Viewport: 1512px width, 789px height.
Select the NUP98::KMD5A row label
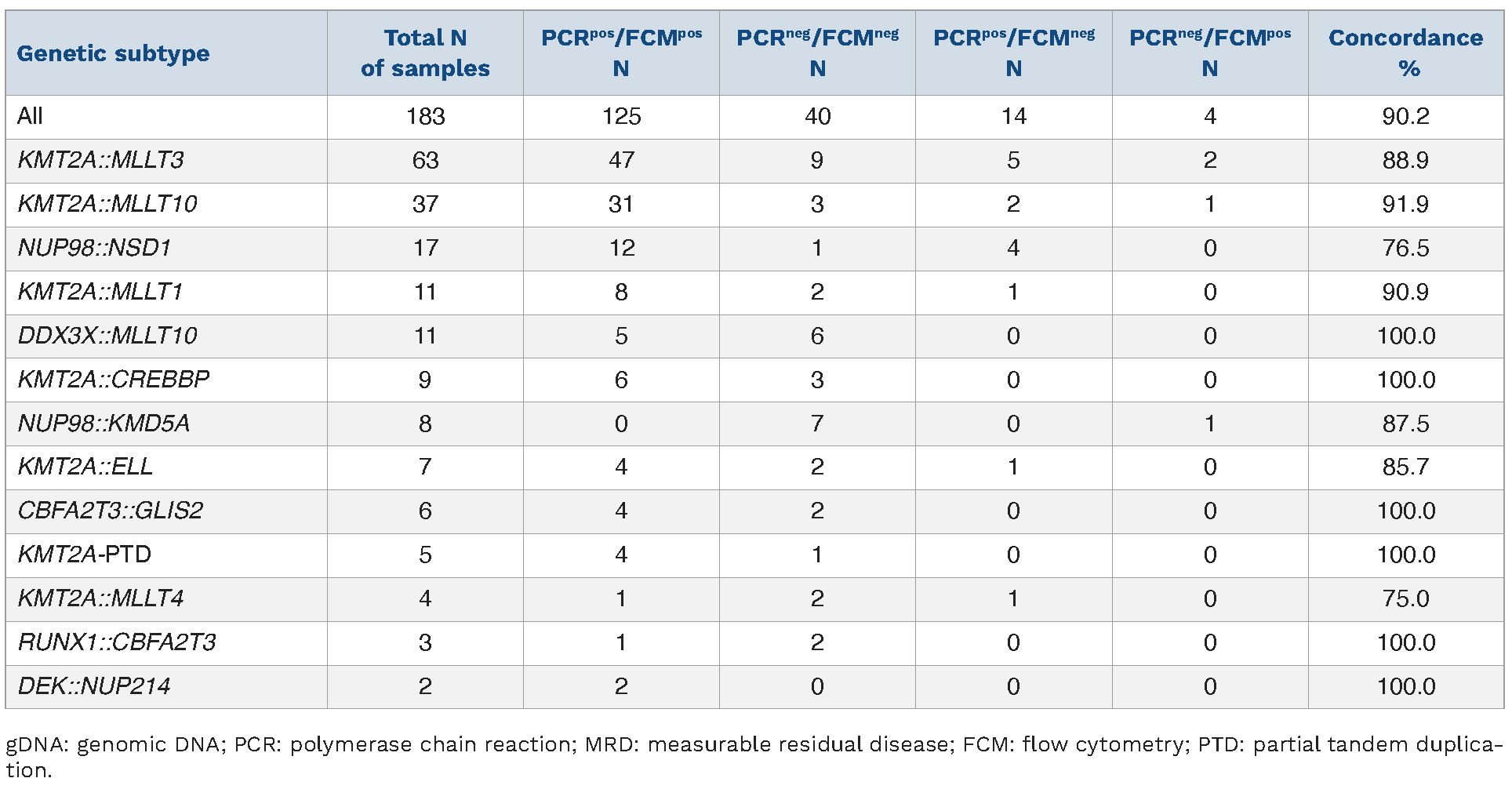[104, 424]
